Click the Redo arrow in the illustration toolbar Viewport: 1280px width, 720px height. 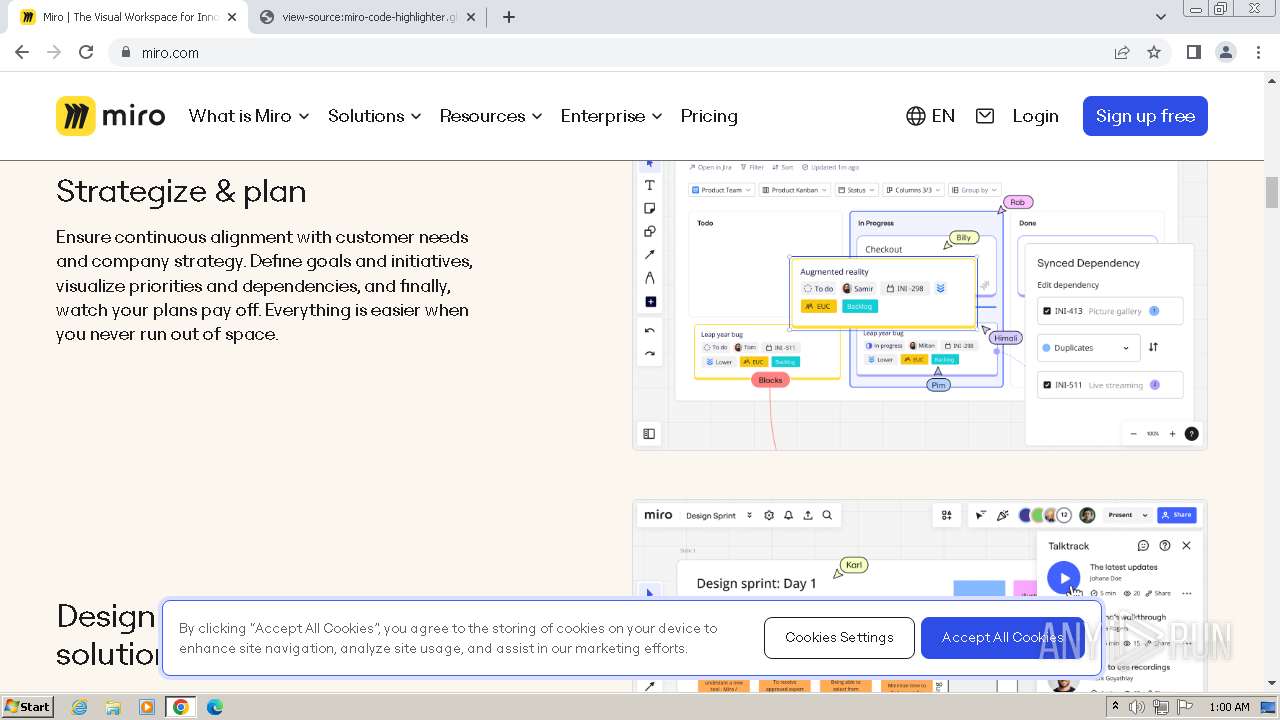(x=649, y=354)
